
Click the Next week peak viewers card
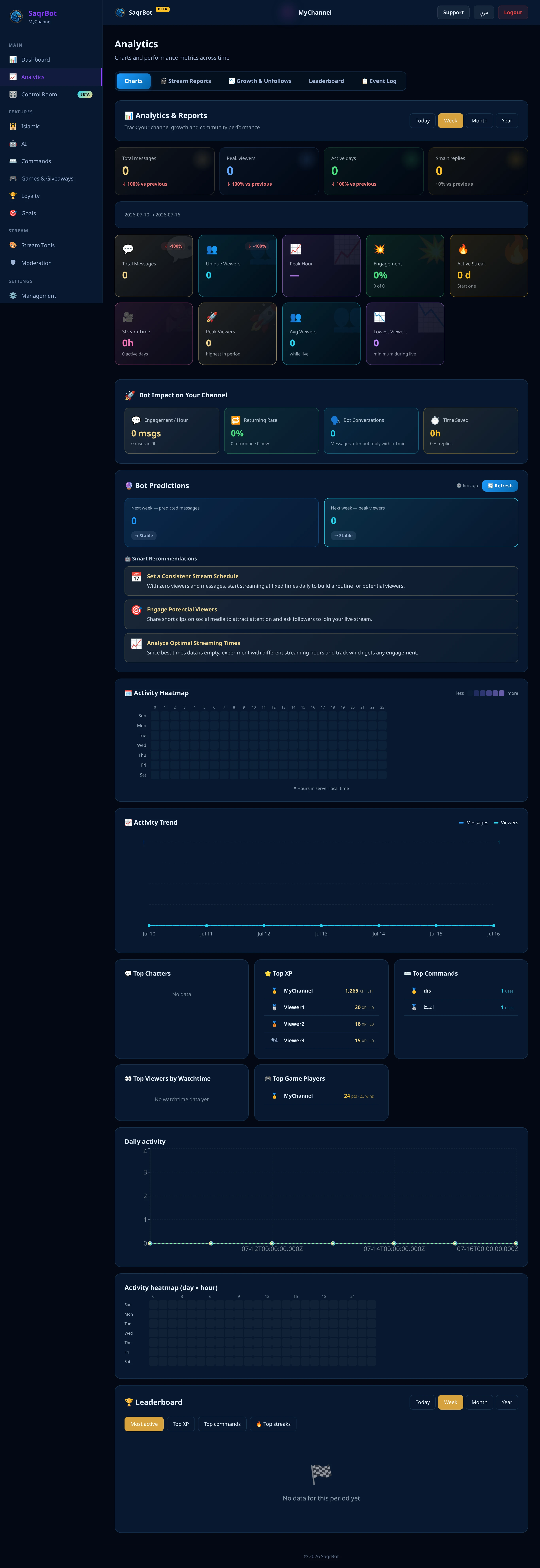[421, 522]
